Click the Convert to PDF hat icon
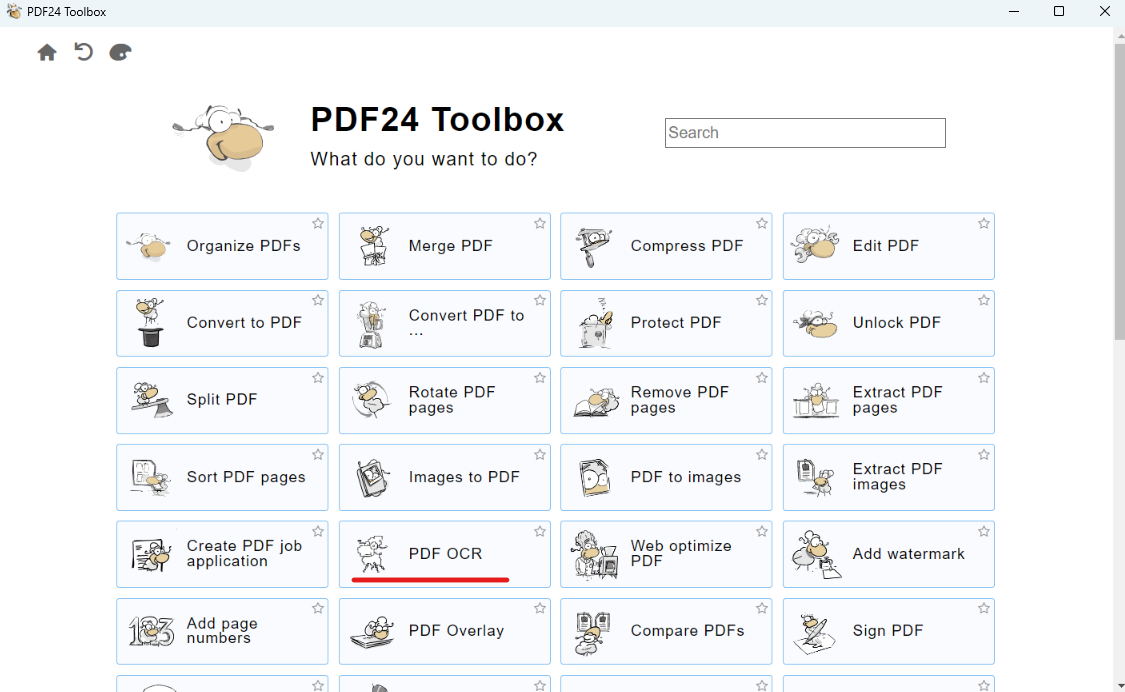Image resolution: width=1125 pixels, height=692 pixels. coord(151,323)
